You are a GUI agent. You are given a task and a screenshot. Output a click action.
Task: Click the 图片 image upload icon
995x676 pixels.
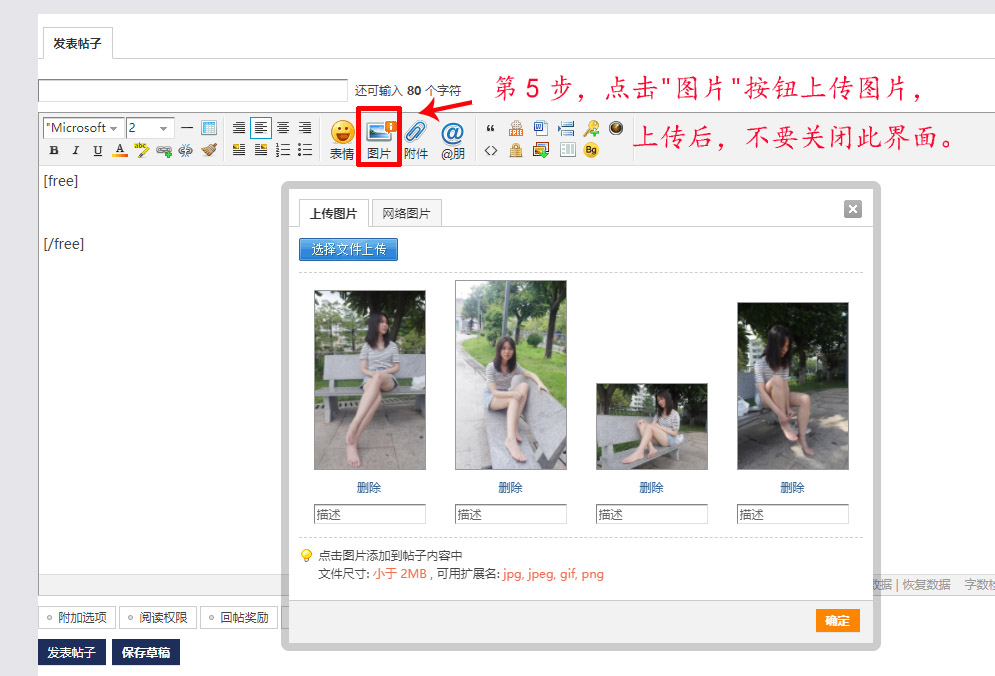pyautogui.click(x=379, y=133)
